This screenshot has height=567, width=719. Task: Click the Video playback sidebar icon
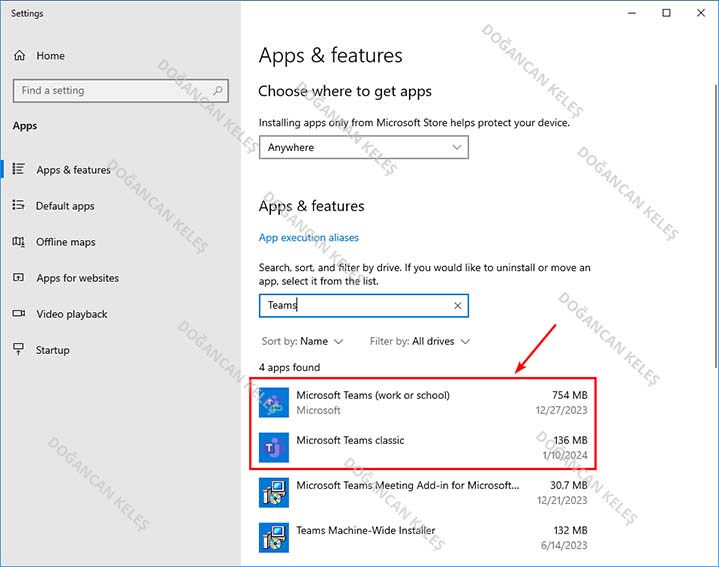point(18,314)
